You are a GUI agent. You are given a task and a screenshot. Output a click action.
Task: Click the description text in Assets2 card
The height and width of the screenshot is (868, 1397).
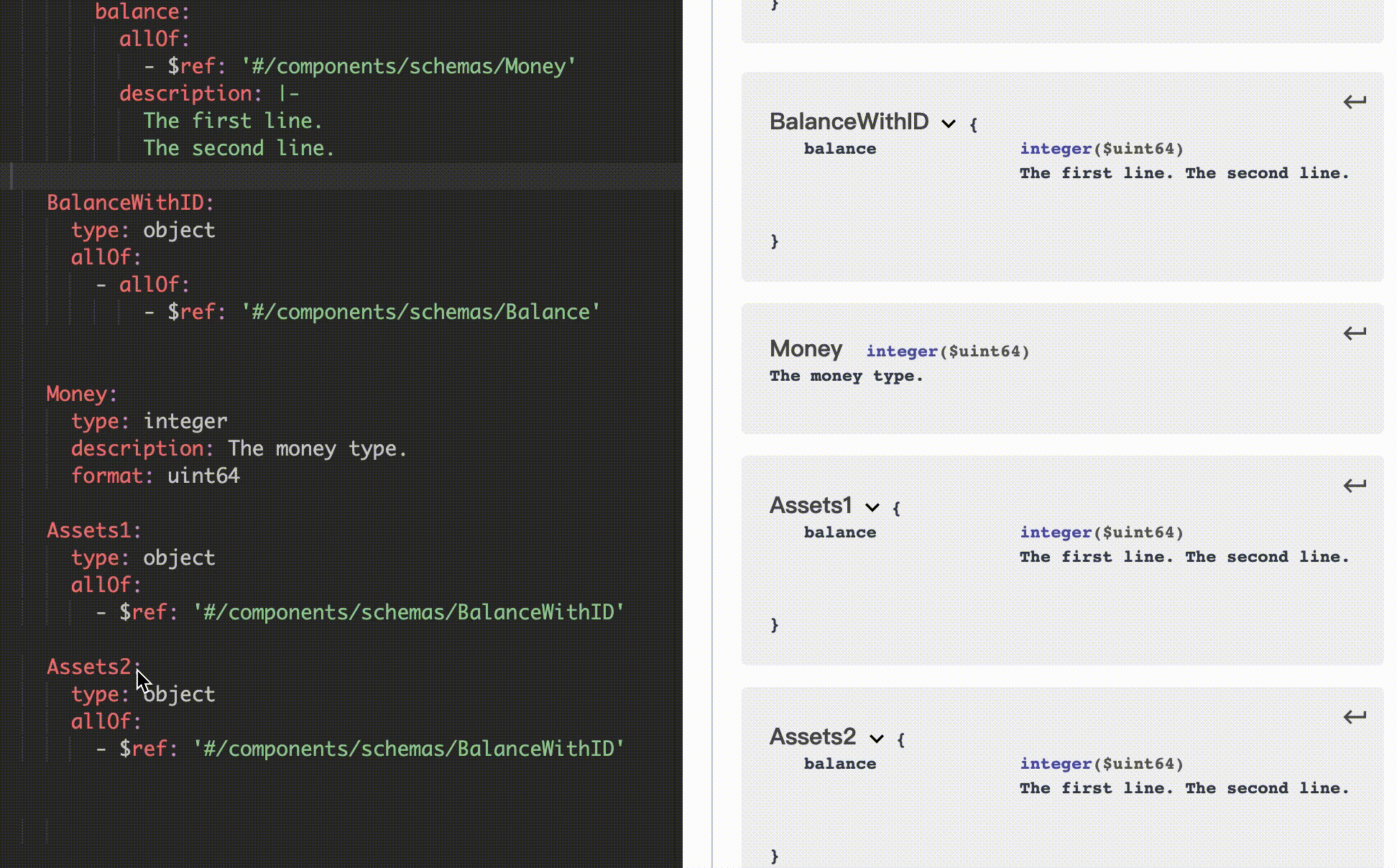[x=1184, y=788]
